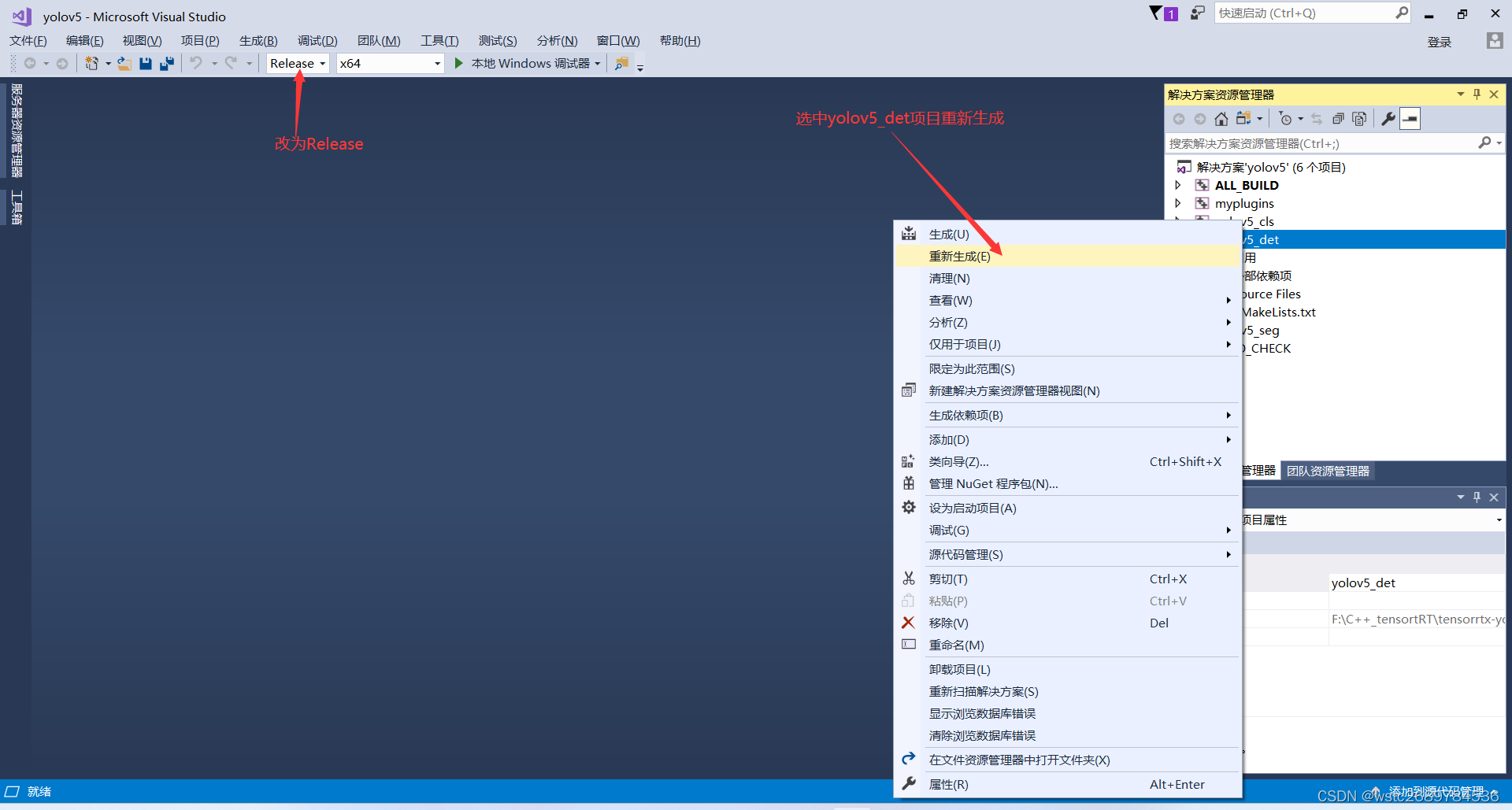Image resolution: width=1512 pixels, height=810 pixels.
Task: Click the Pending Changes Filter clock icon
Action: [1286, 119]
